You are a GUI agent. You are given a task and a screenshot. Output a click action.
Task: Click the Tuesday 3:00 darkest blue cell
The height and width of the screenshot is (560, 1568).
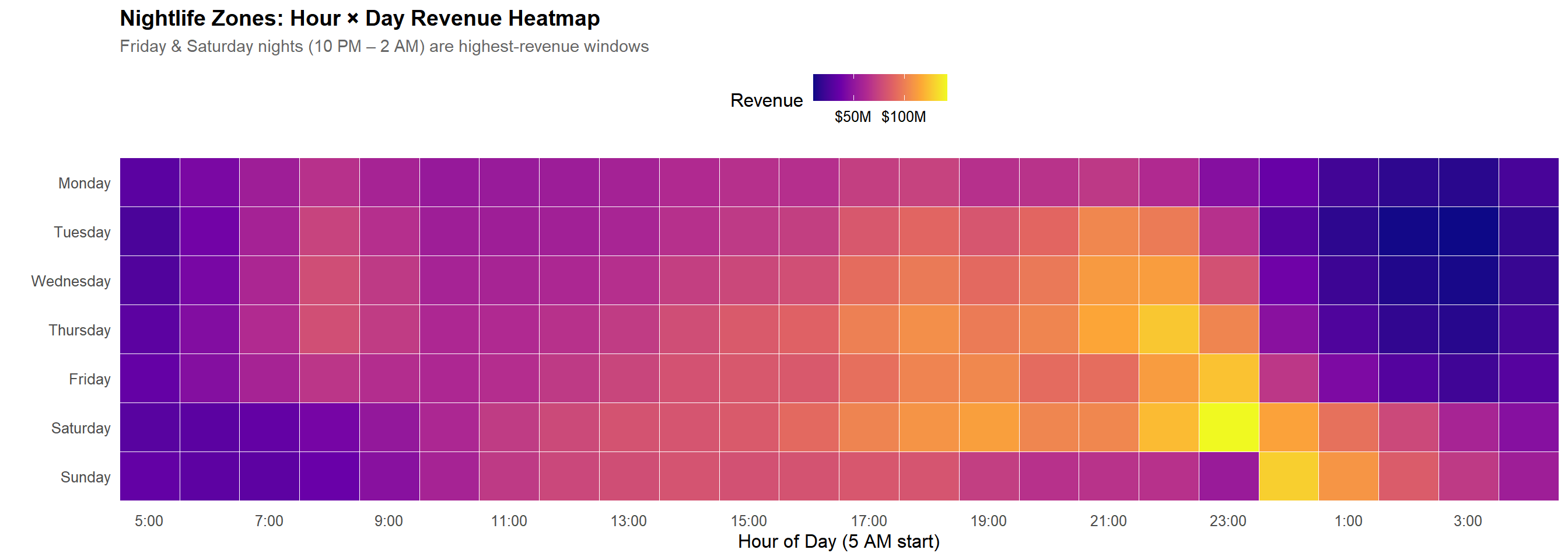tap(1468, 232)
